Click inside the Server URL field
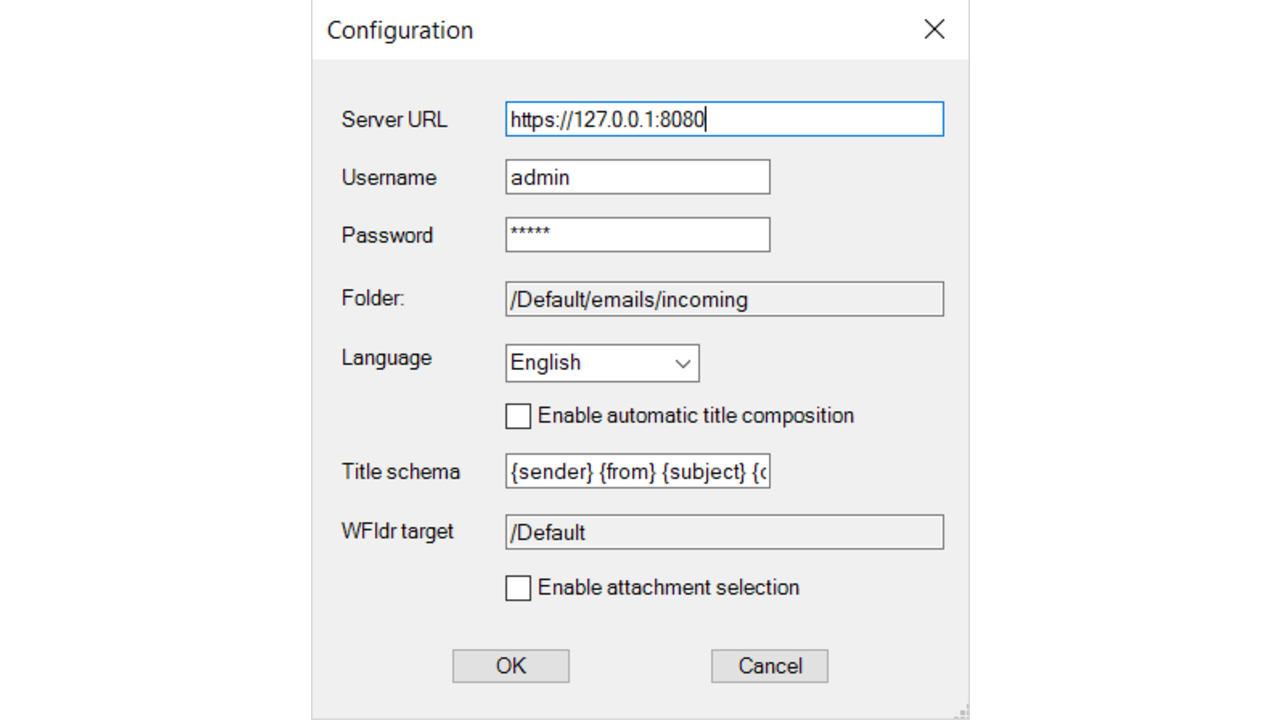The width and height of the screenshot is (1280, 720). click(x=724, y=119)
